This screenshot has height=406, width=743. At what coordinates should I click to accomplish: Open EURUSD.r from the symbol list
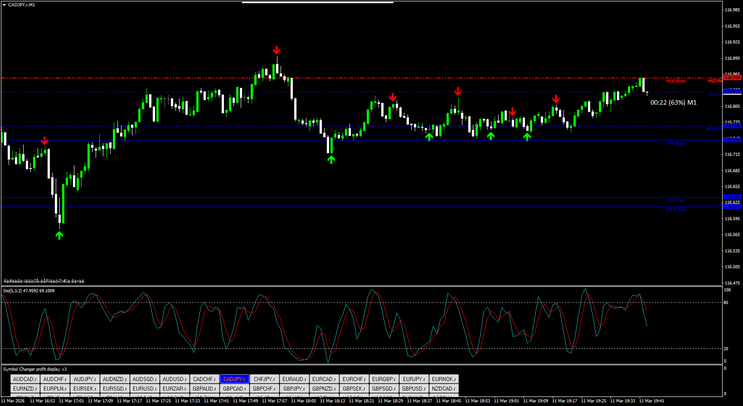click(145, 388)
